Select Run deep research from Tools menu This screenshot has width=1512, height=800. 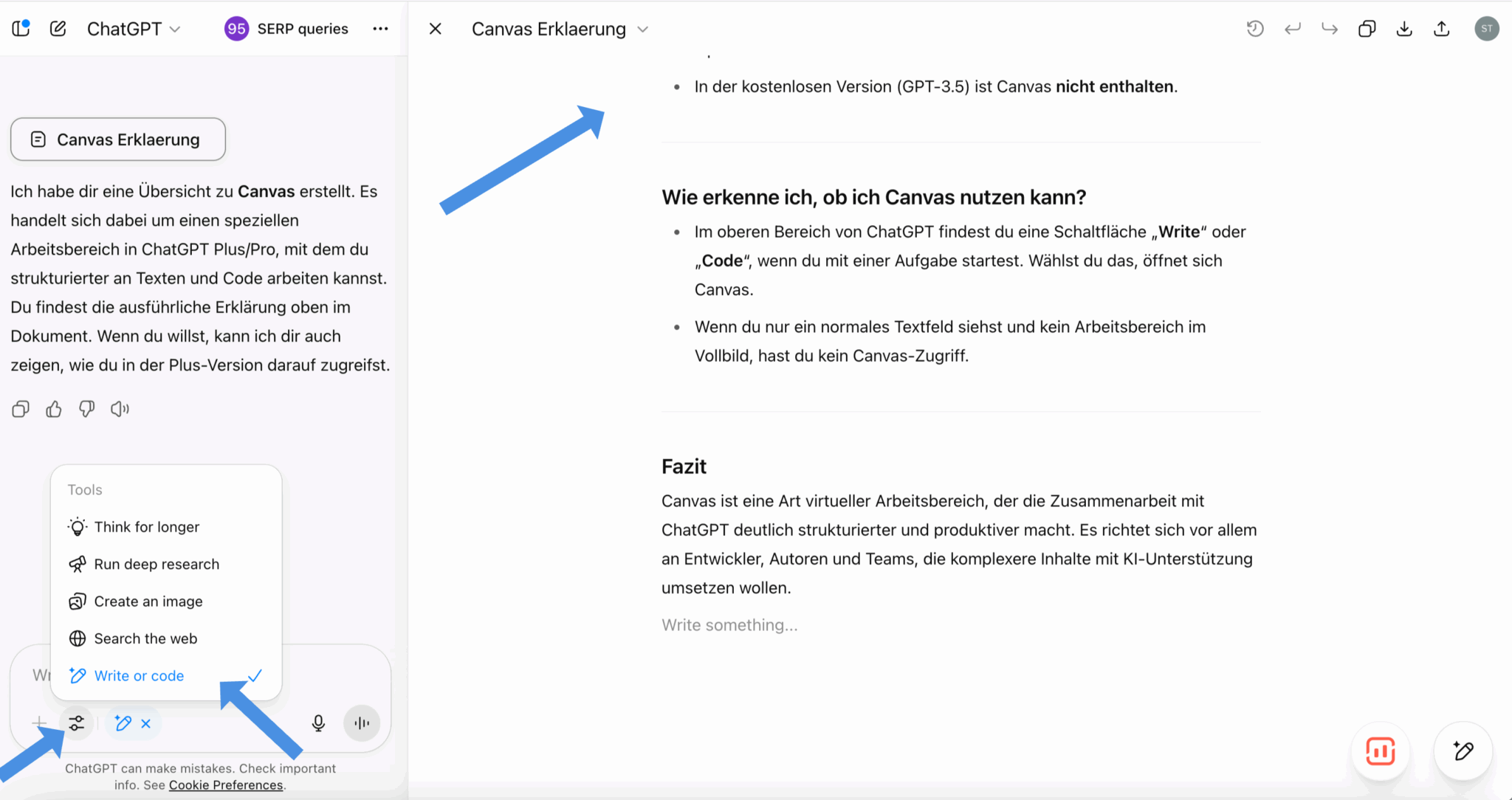coord(157,564)
